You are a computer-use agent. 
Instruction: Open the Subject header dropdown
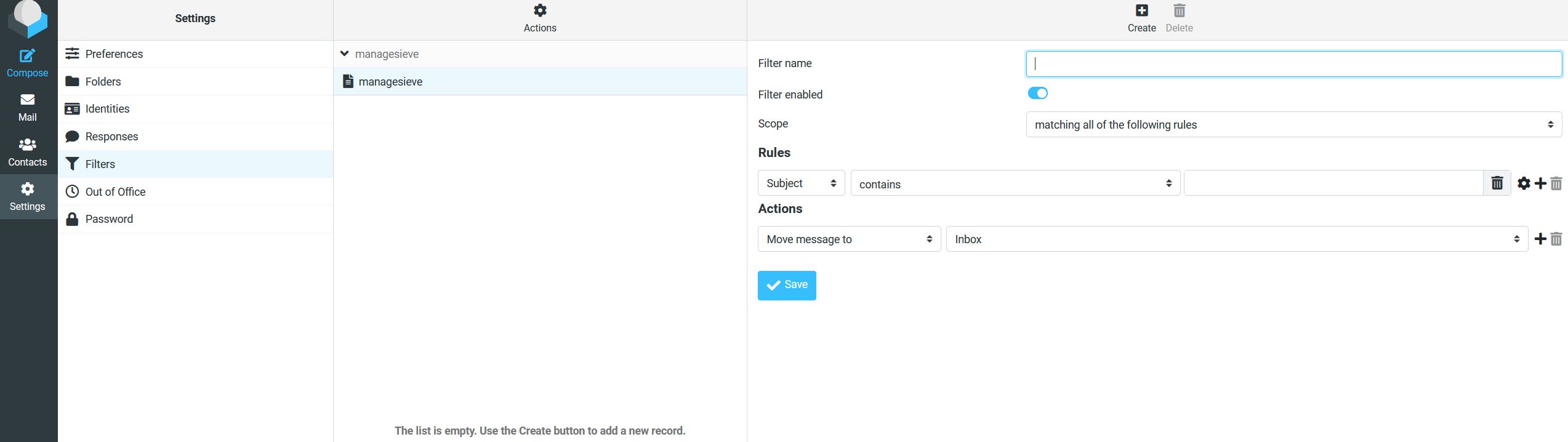800,183
